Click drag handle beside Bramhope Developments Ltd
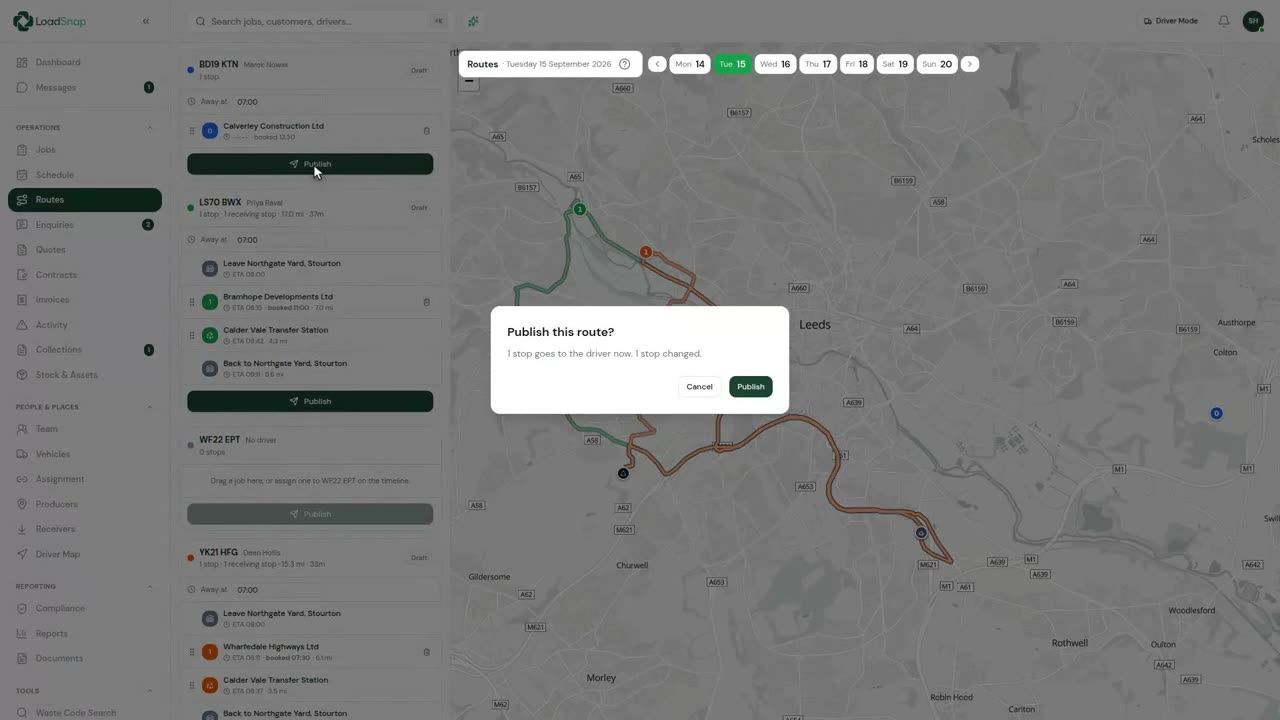Image resolution: width=1280 pixels, height=720 pixels. click(x=192, y=302)
